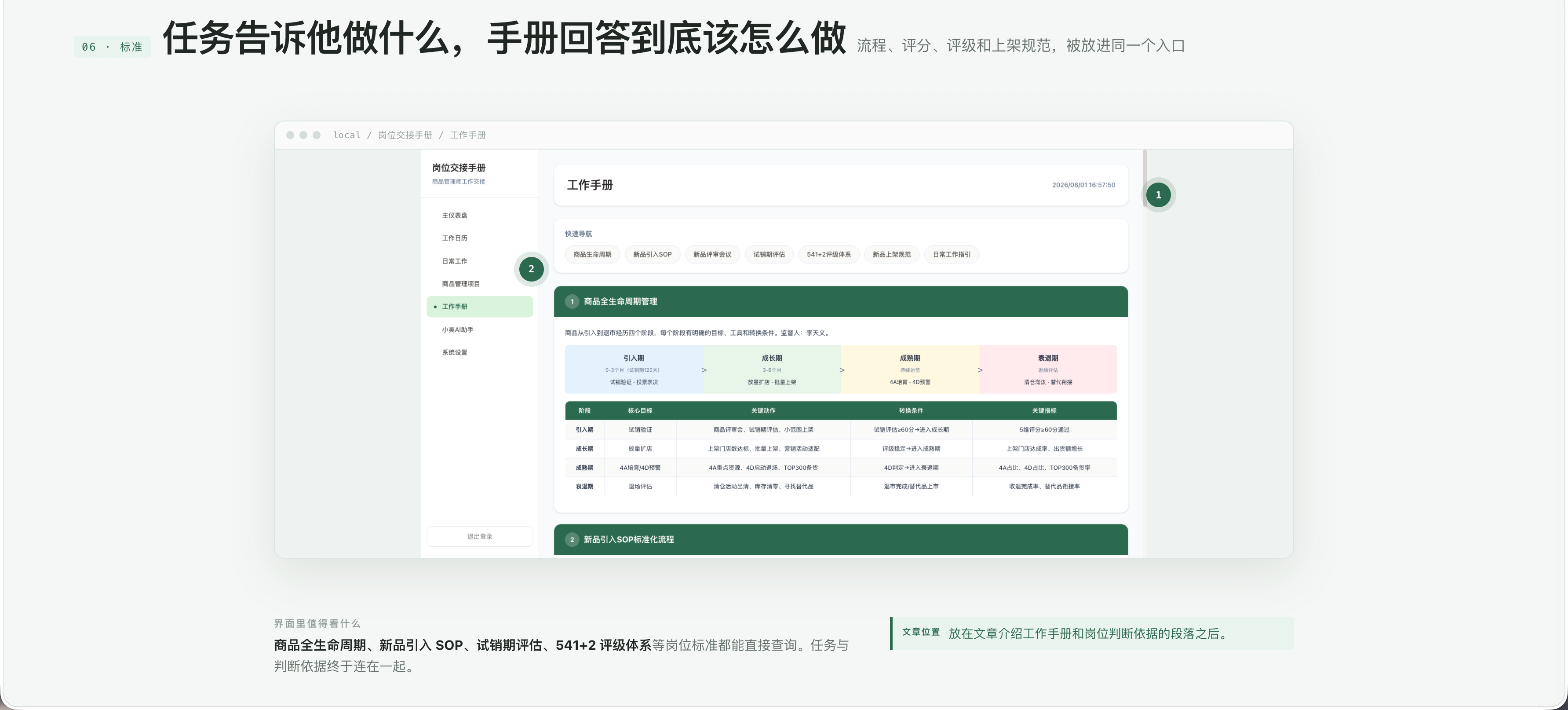Open 新品上架规范 quick nav chip
1568x710 pixels.
click(x=892, y=255)
